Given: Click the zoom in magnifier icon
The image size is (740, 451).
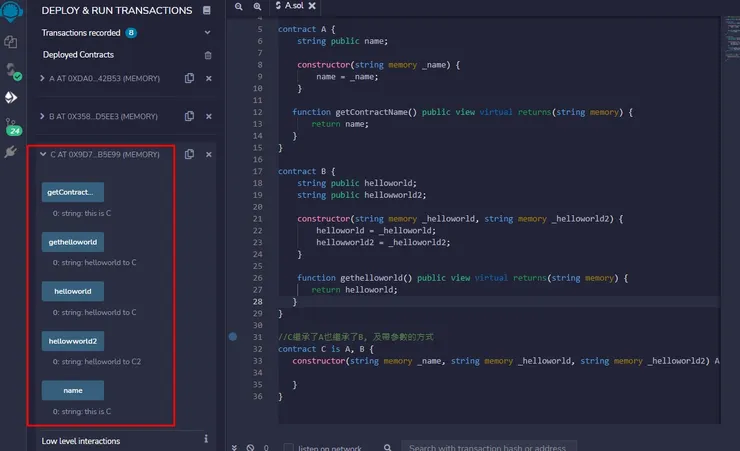Looking at the screenshot, I should [258, 7].
